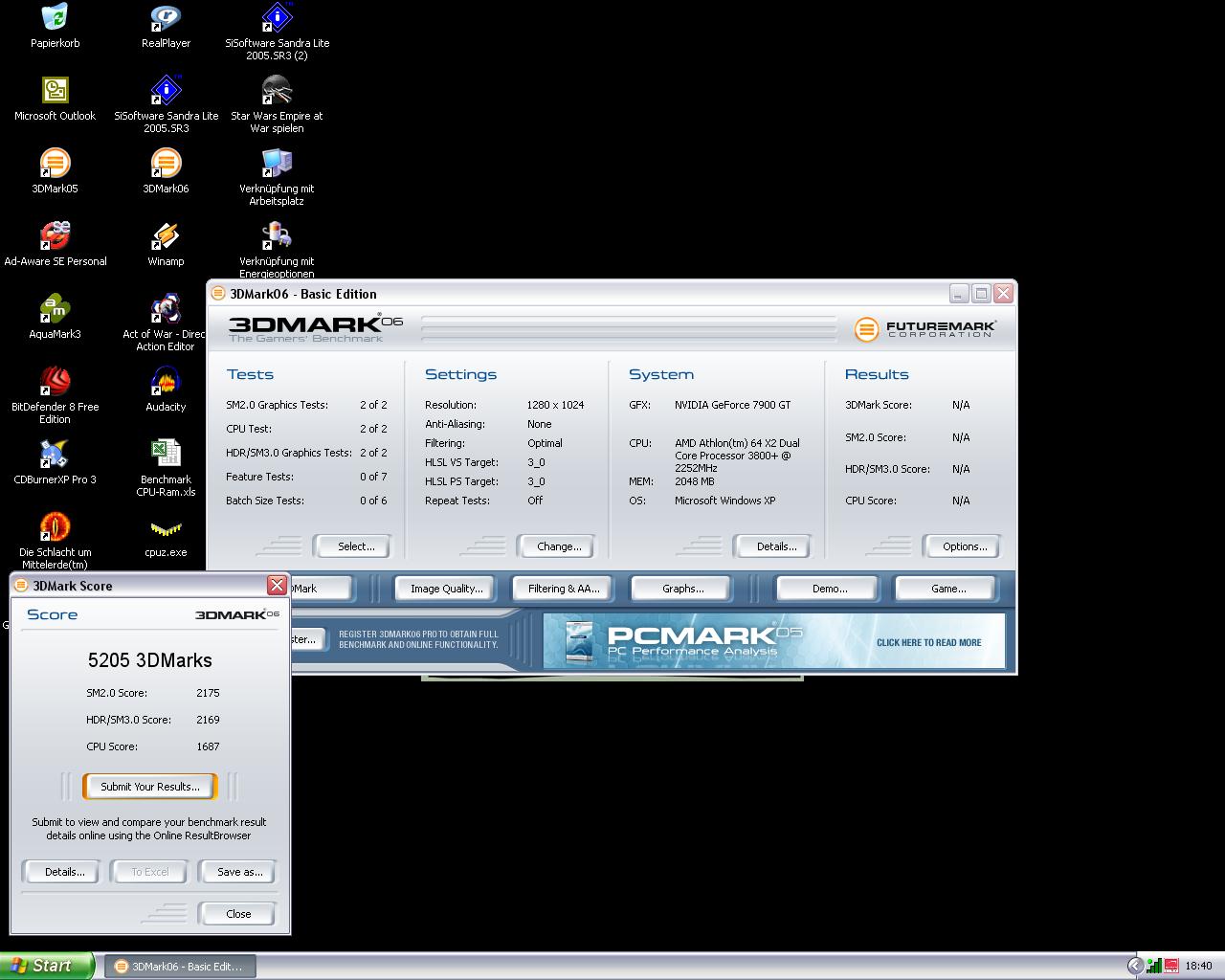1225x980 pixels.
Task: Click the HDR/SM3.0 Score value 2169
Action: [208, 720]
